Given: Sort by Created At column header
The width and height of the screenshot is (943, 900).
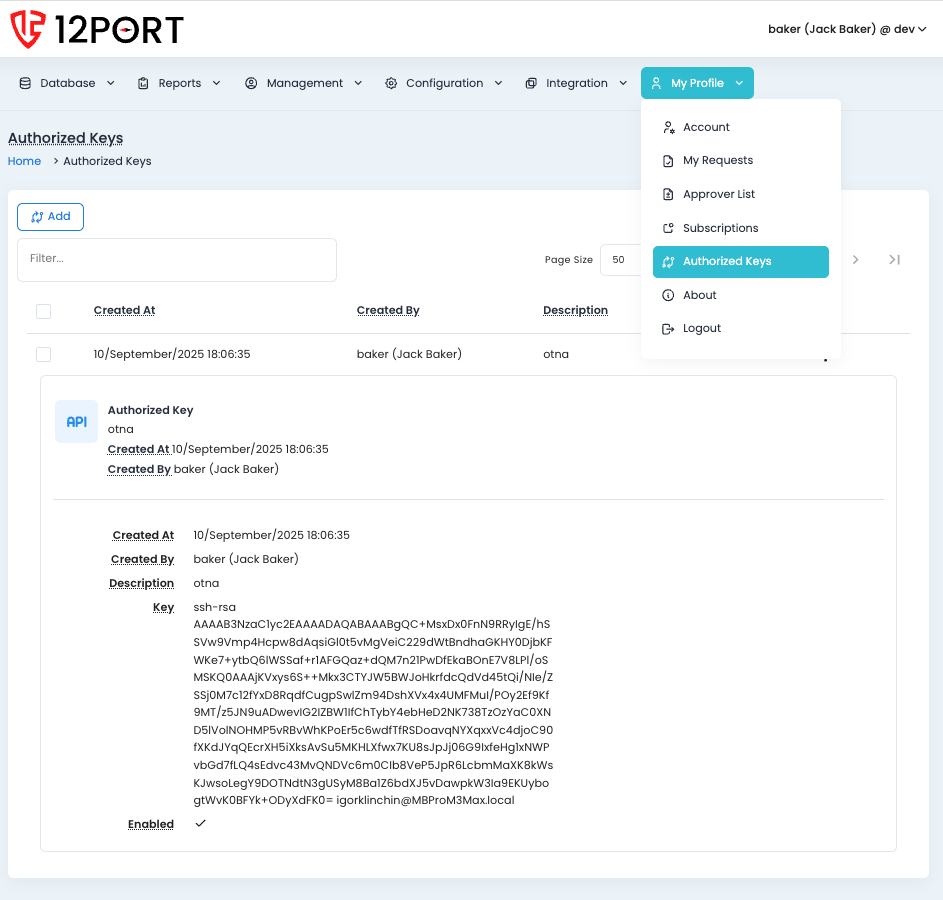Looking at the screenshot, I should coord(124,310).
